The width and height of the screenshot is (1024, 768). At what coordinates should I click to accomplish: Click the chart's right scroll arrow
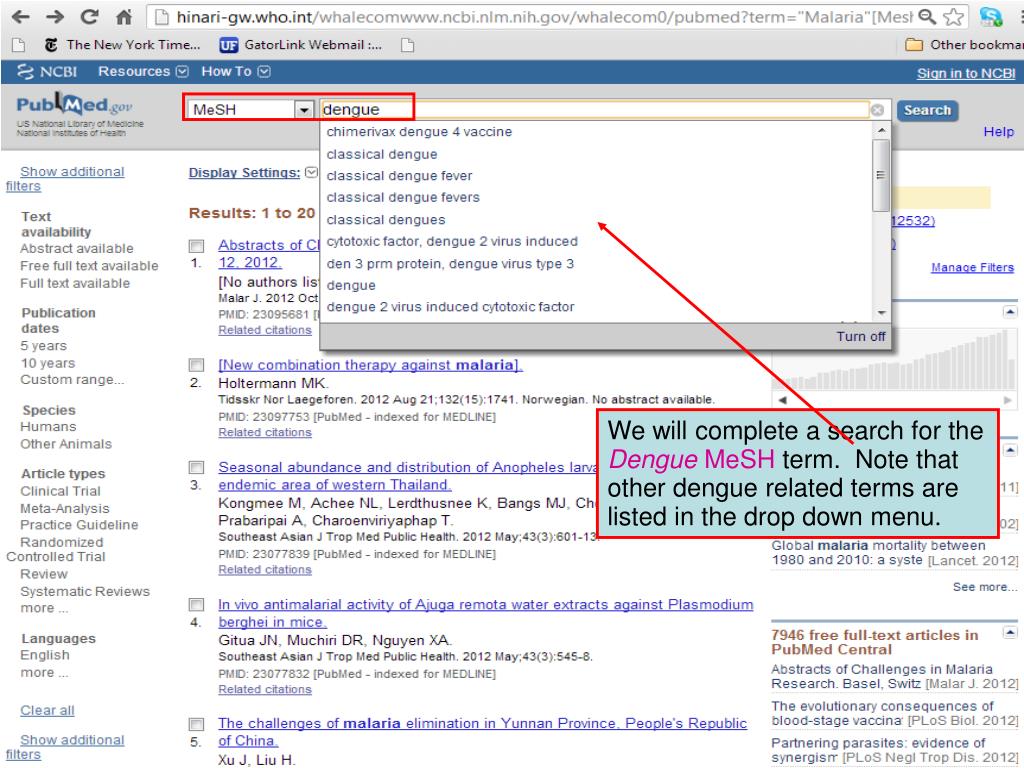1008,400
